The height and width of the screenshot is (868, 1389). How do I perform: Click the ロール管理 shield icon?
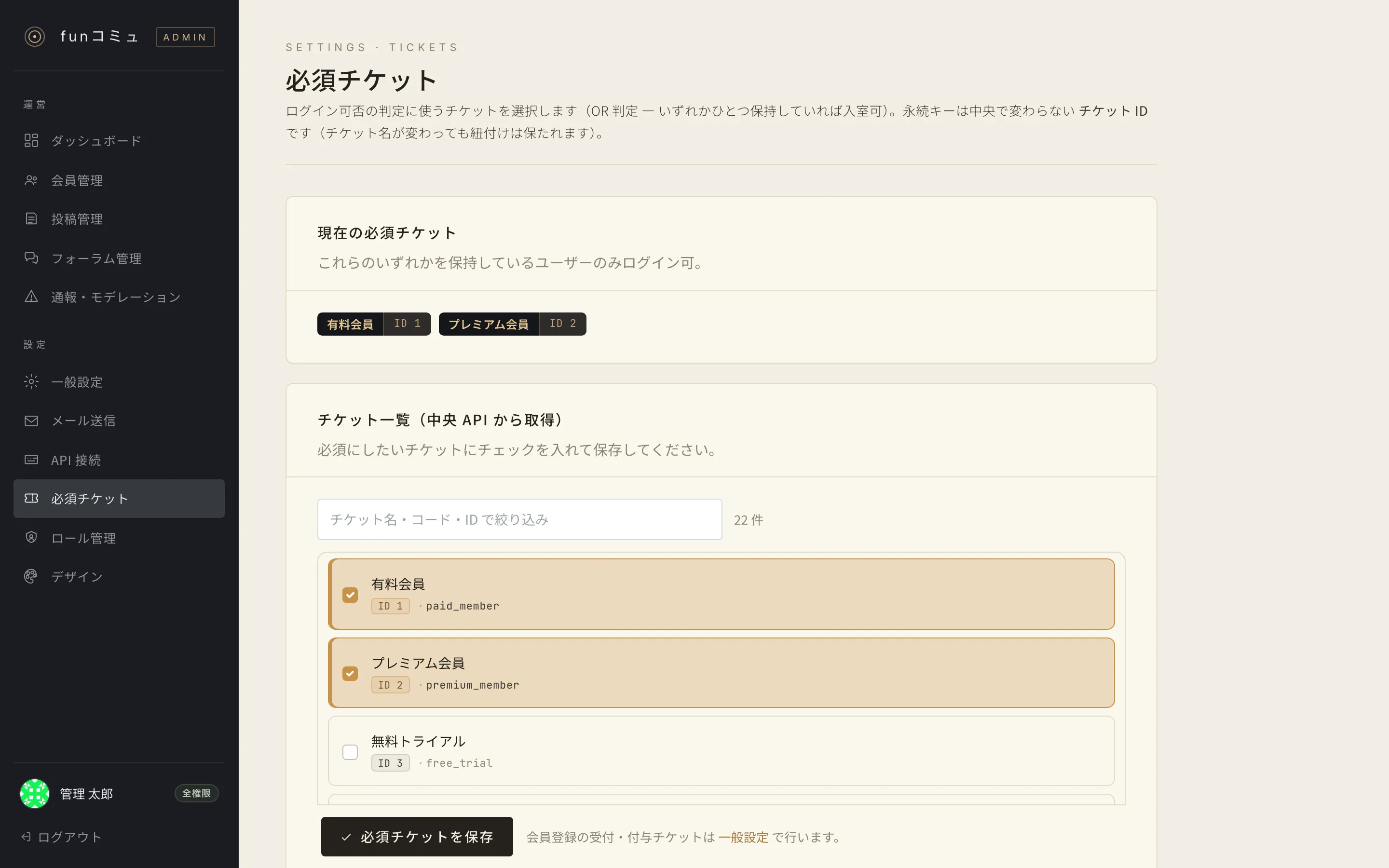(31, 537)
